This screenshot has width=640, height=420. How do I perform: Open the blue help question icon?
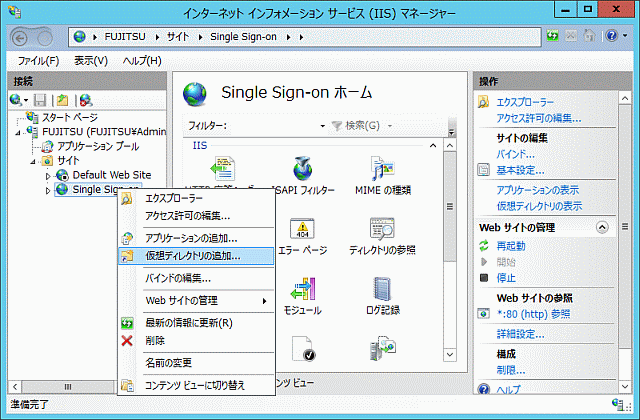click(x=611, y=36)
